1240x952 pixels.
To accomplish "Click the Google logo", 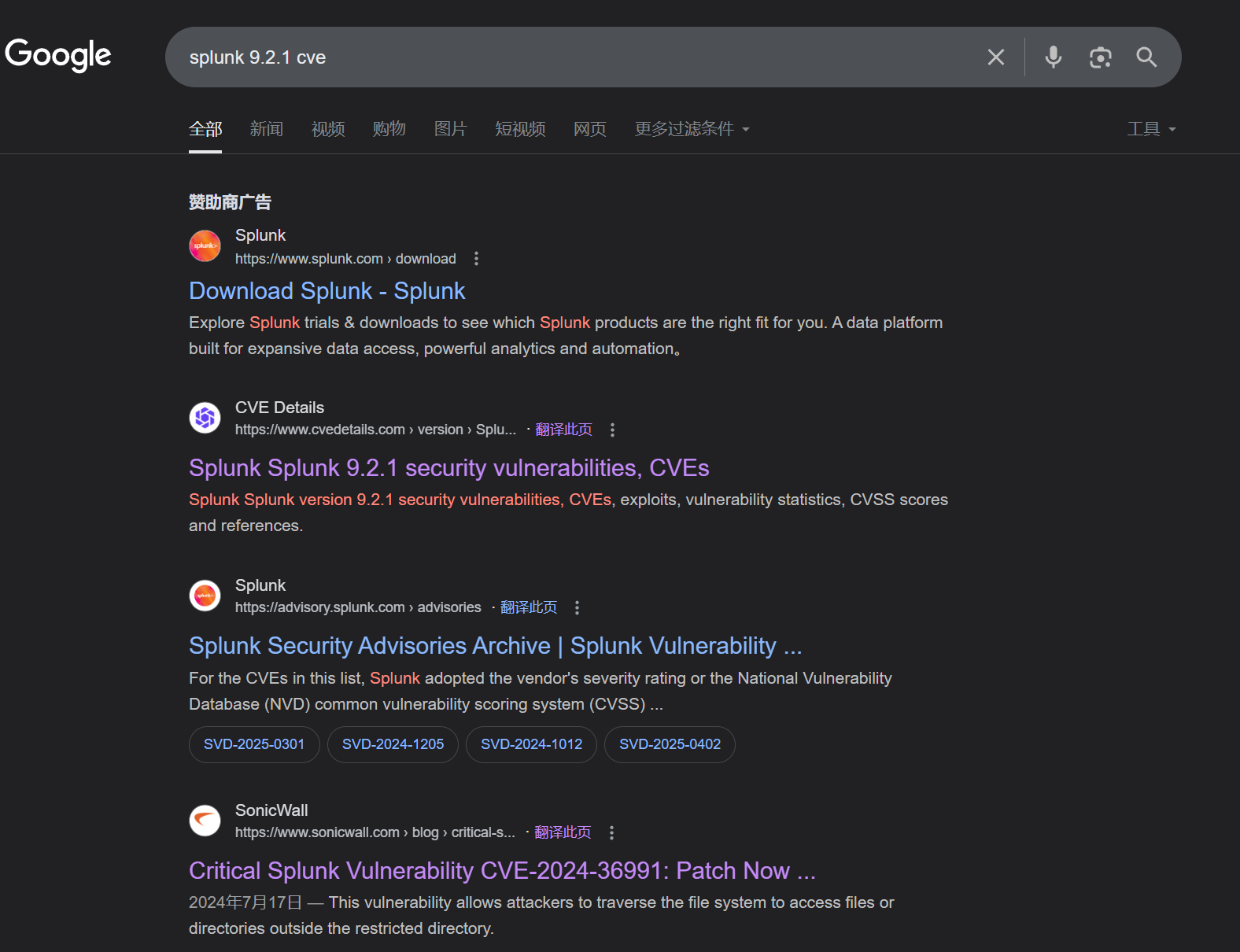I will [x=58, y=55].
